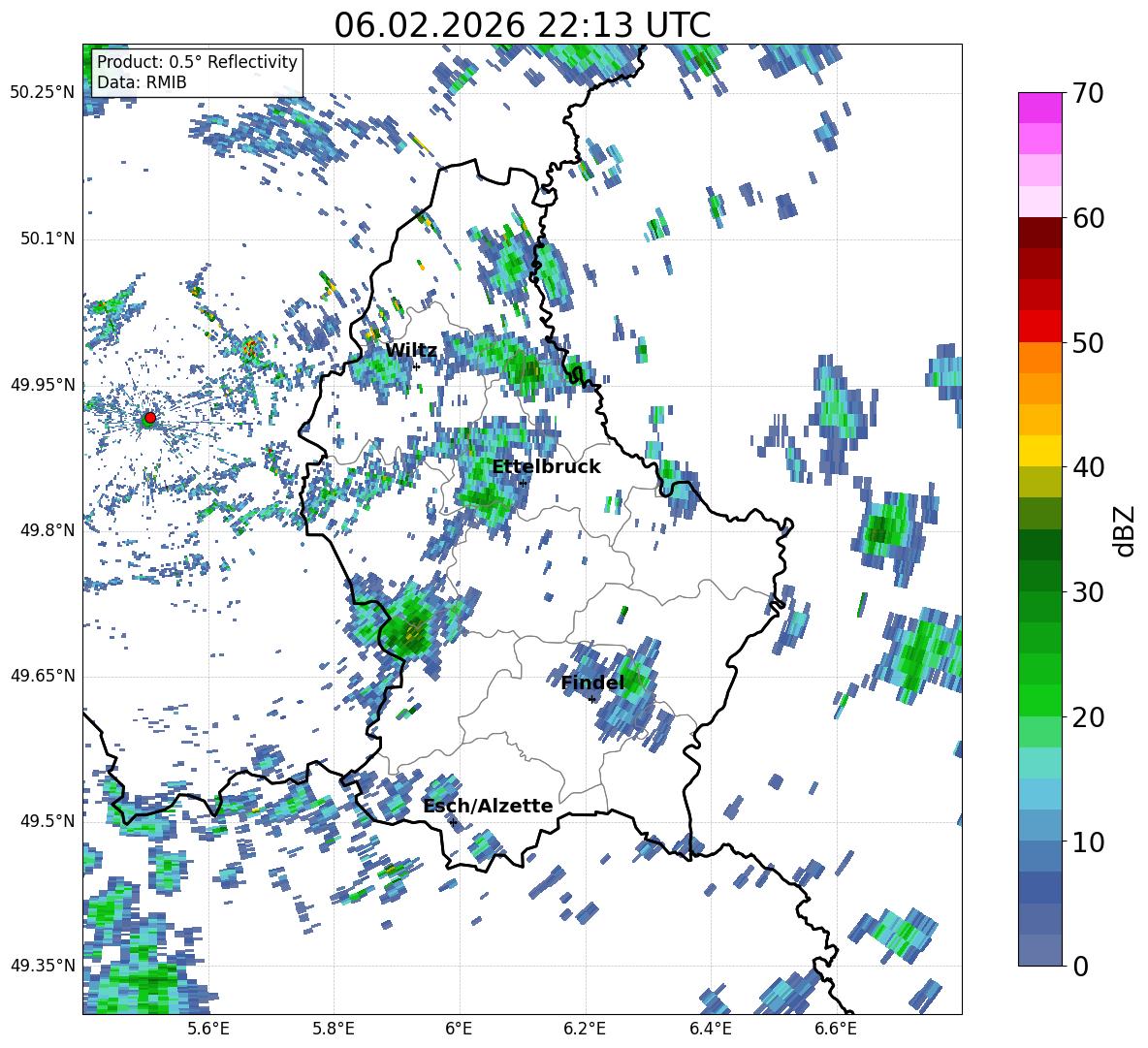Click the 49.65°N latitude label
The width and height of the screenshot is (1148, 1048).
tap(43, 675)
